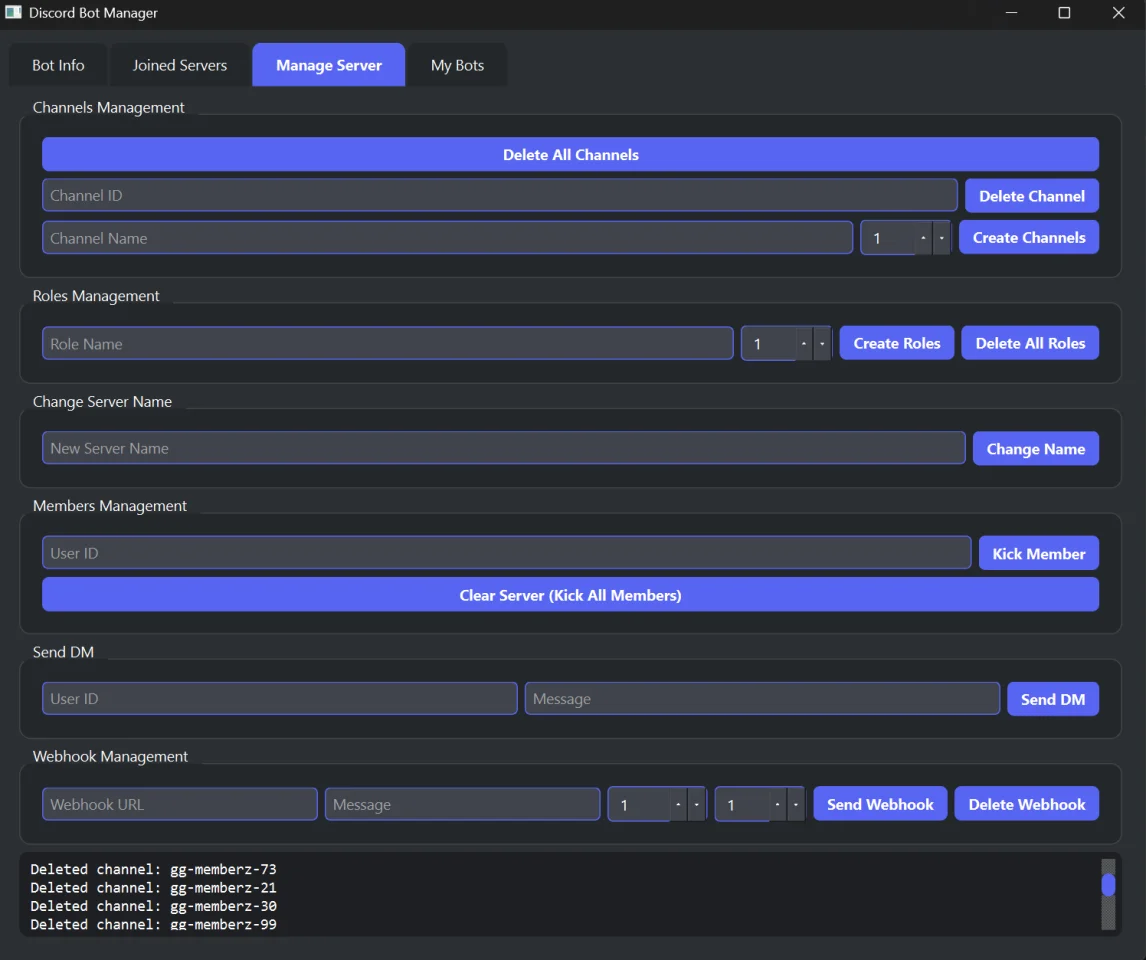Image resolution: width=1146 pixels, height=960 pixels.
Task: Click the channel count number box
Action: click(887, 238)
